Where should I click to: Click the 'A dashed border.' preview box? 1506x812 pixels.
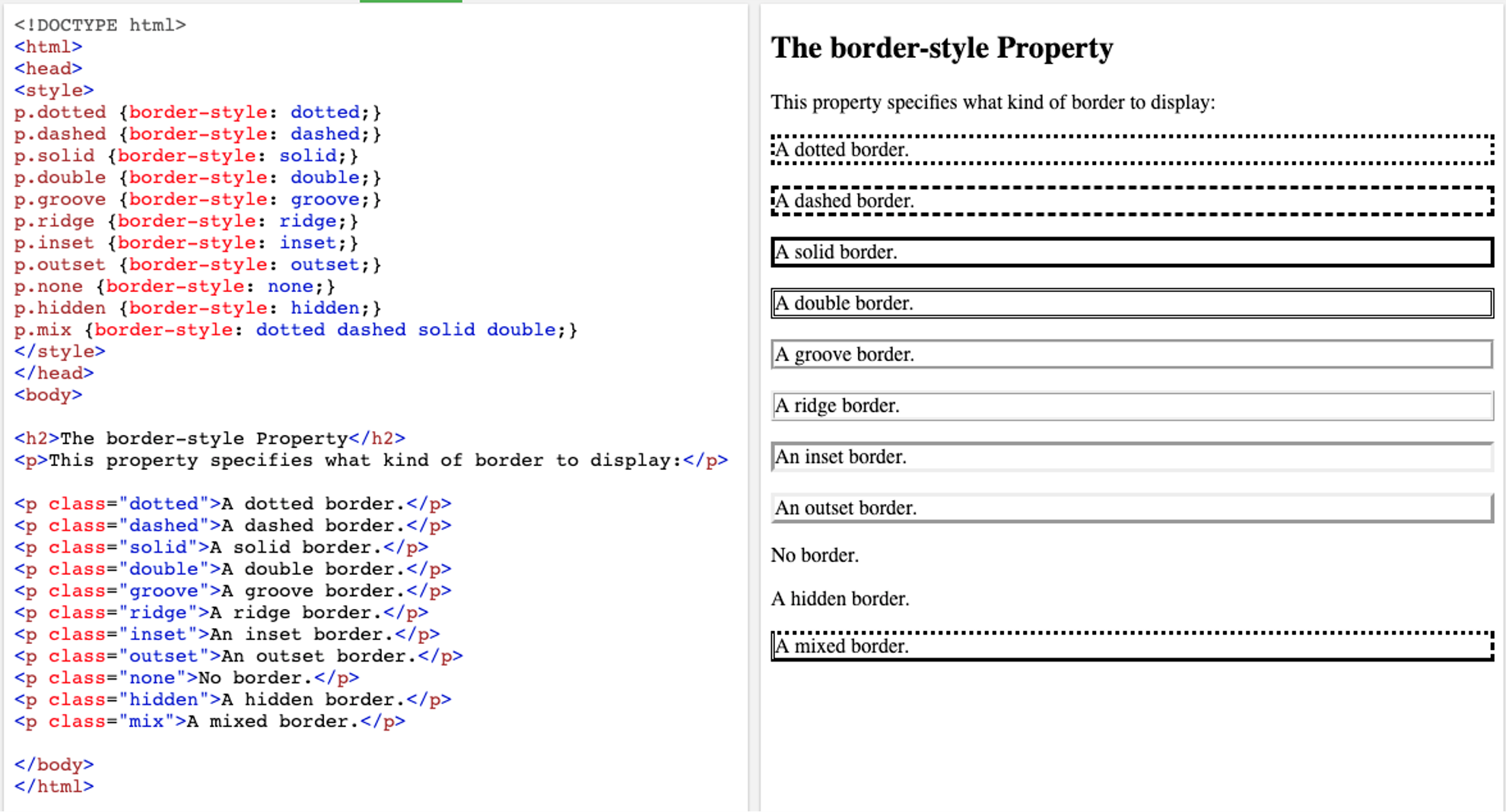[1133, 201]
